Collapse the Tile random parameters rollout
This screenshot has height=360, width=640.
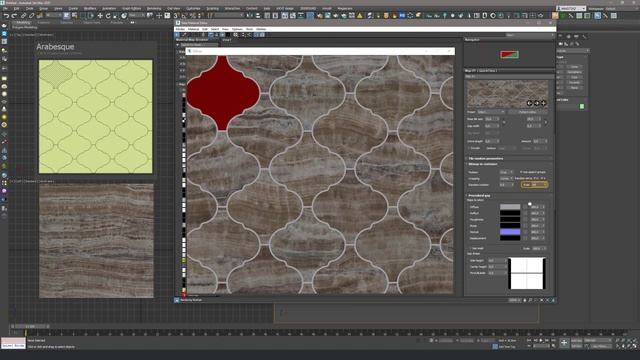point(485,158)
